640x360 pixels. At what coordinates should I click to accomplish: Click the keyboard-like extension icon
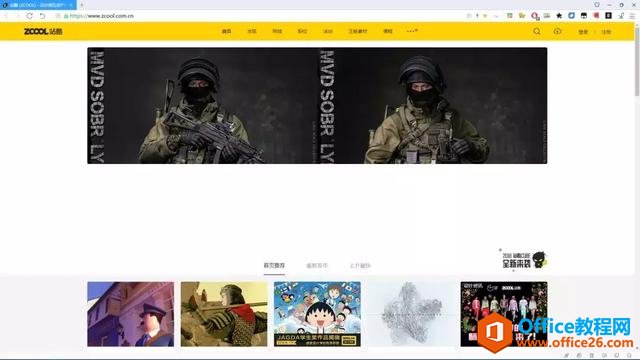click(x=547, y=16)
